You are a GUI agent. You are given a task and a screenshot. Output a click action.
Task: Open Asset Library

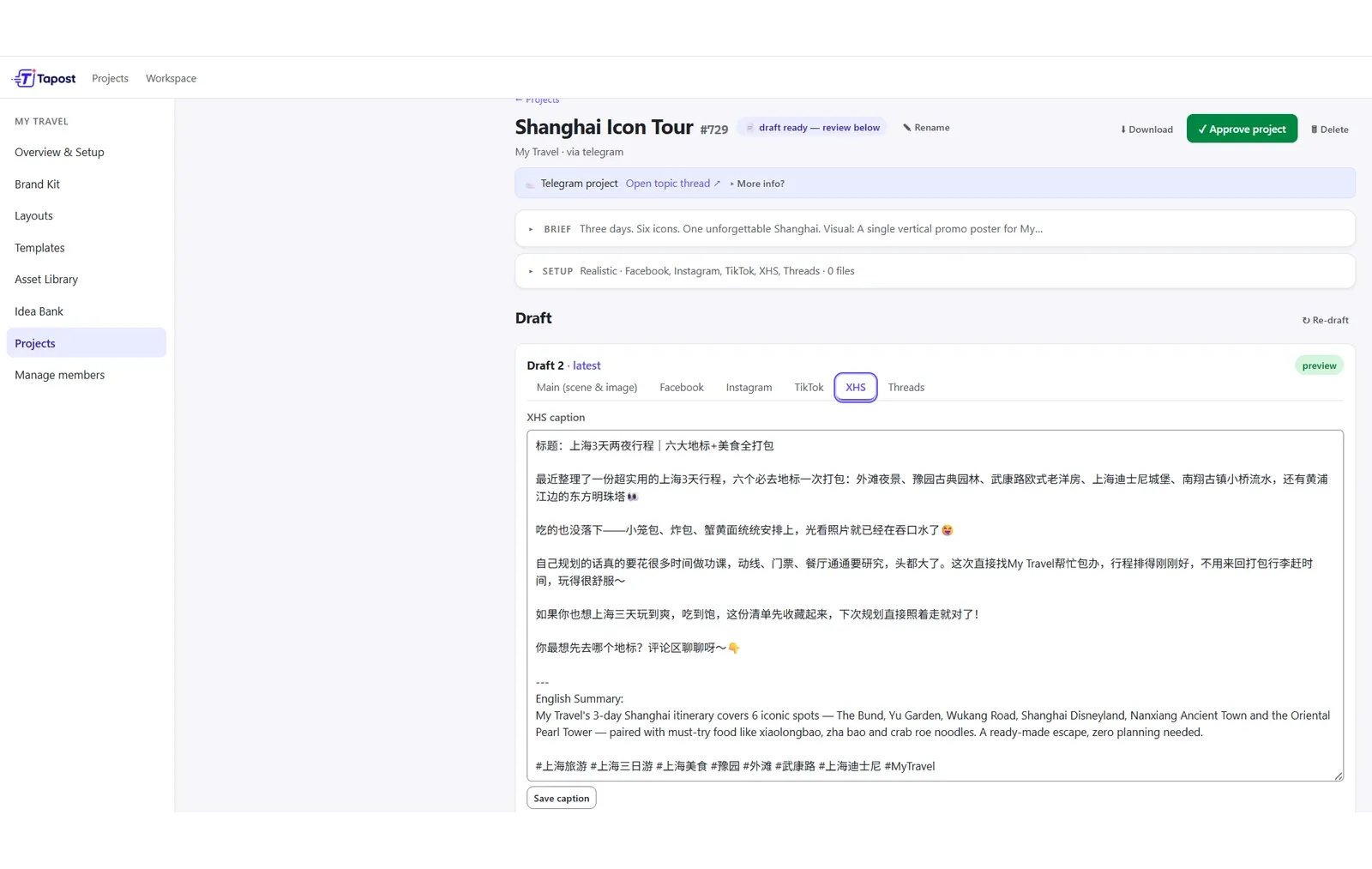pyautogui.click(x=86, y=280)
